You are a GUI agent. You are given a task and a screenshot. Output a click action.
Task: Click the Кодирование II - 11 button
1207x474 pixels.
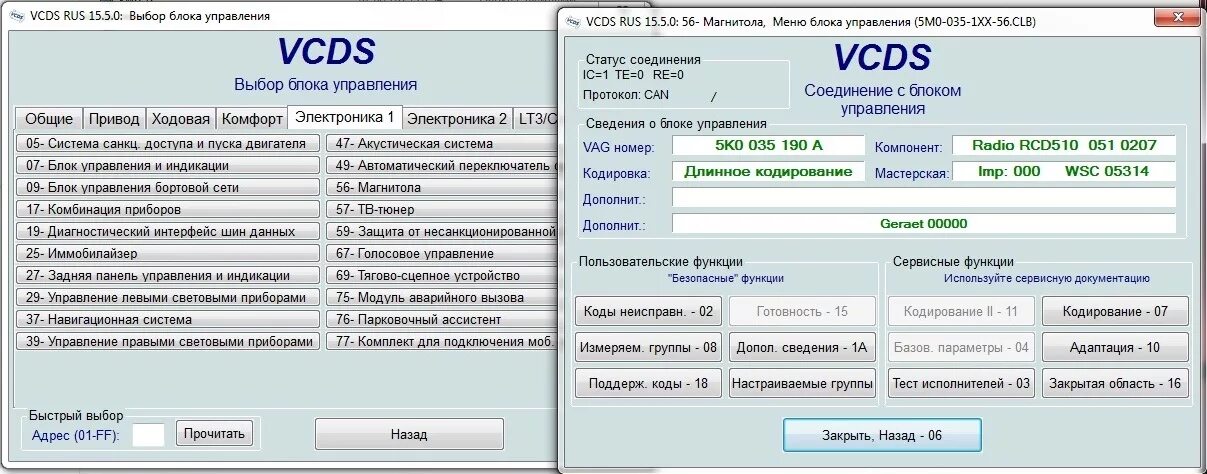pos(961,311)
